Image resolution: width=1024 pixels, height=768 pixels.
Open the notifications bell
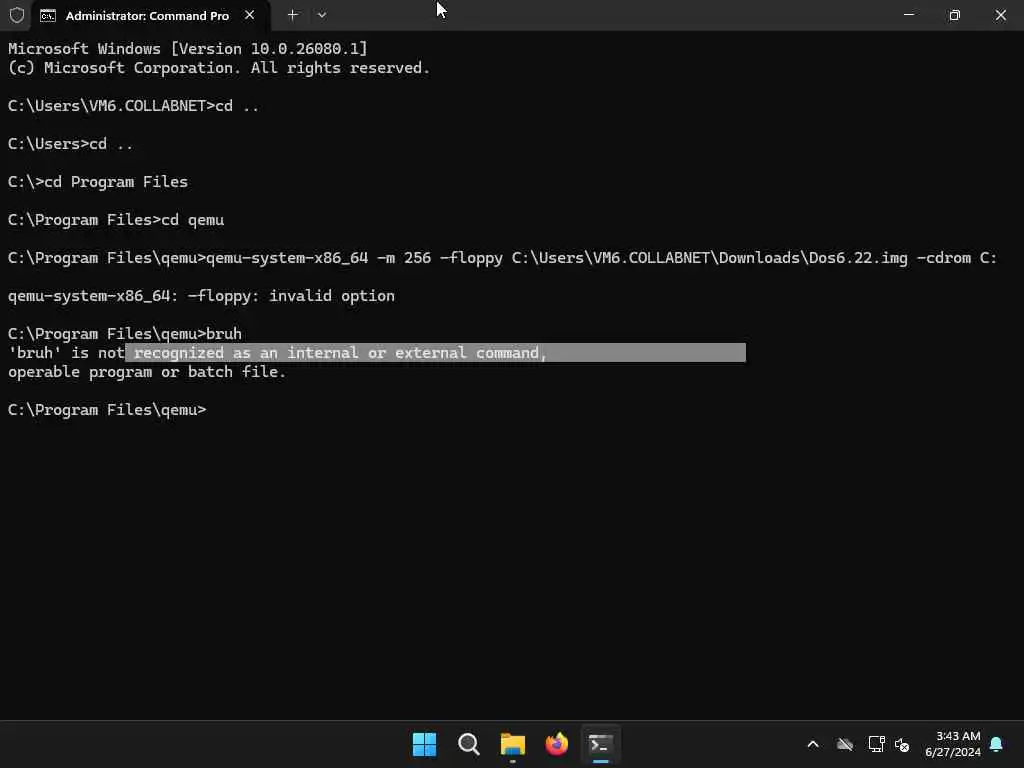996,744
